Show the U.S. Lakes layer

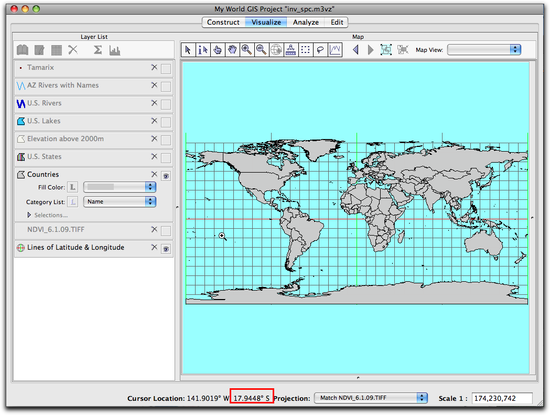coord(166,122)
